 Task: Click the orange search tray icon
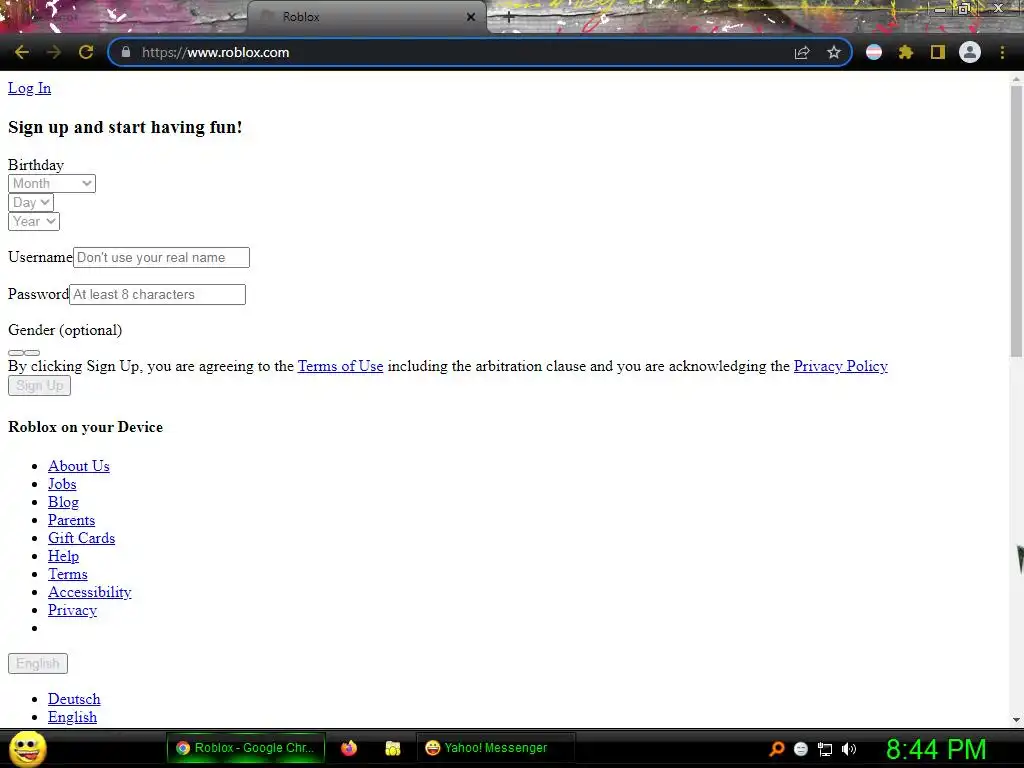tap(776, 749)
